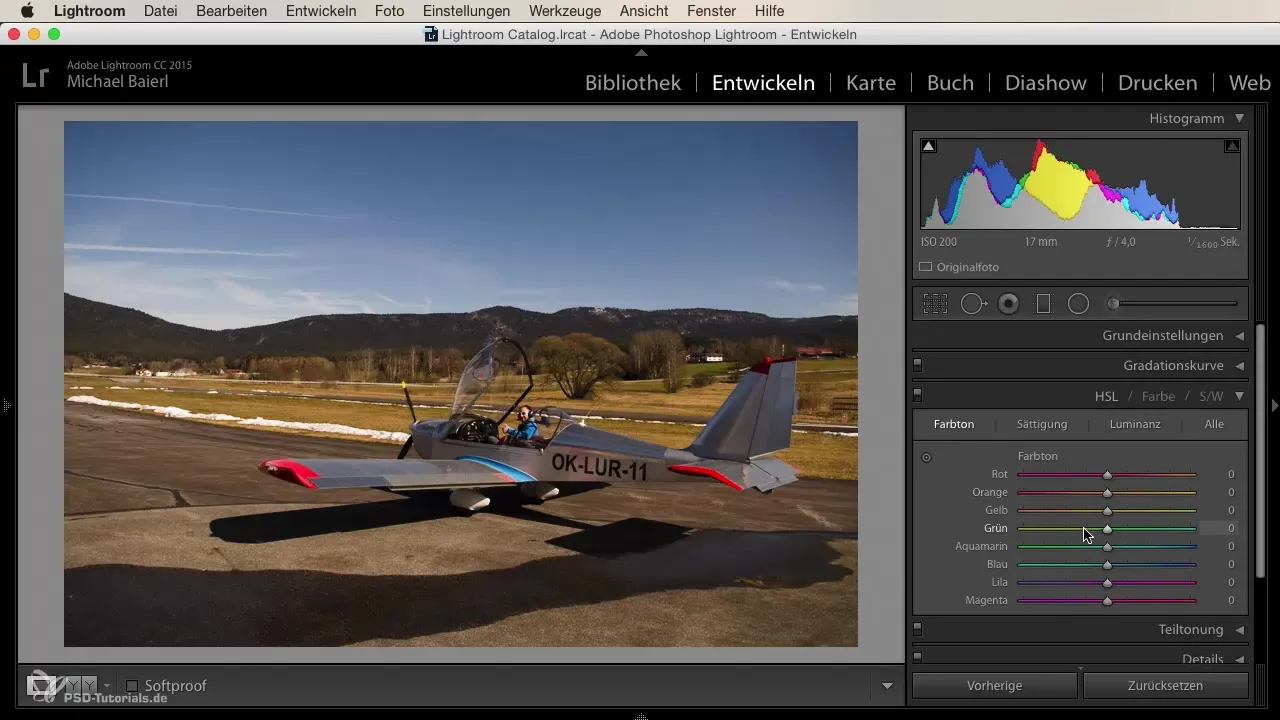Collapse the Histogramm panel
Screen dimensions: 1280x720
pos(1239,118)
